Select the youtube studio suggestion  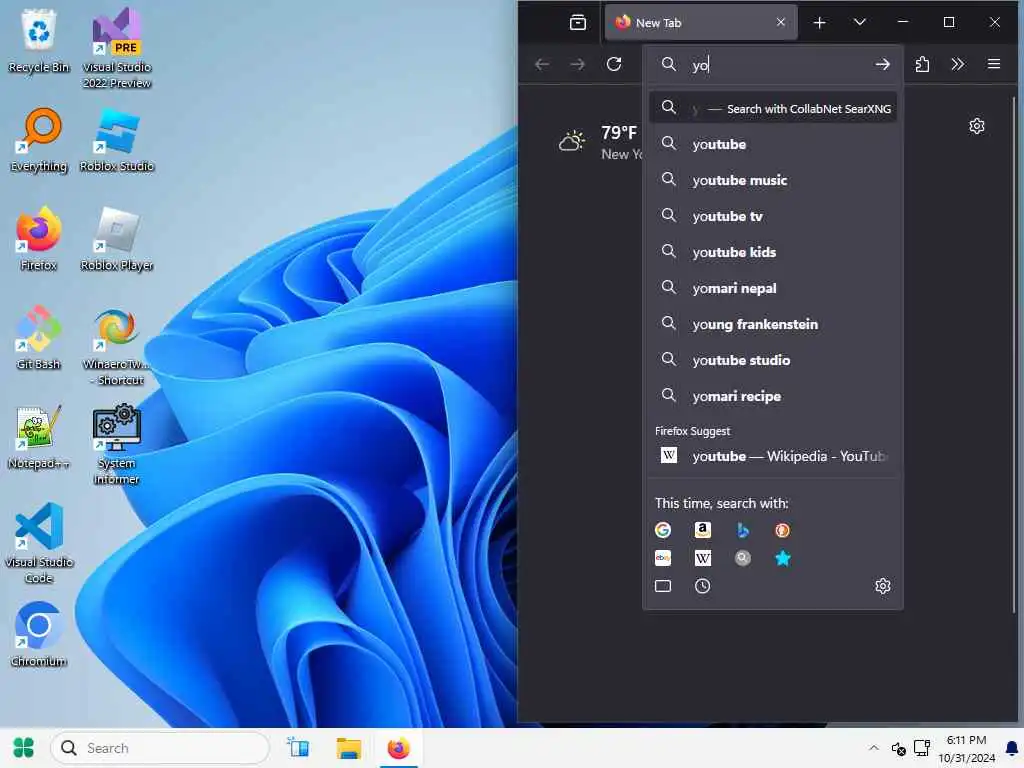point(773,360)
